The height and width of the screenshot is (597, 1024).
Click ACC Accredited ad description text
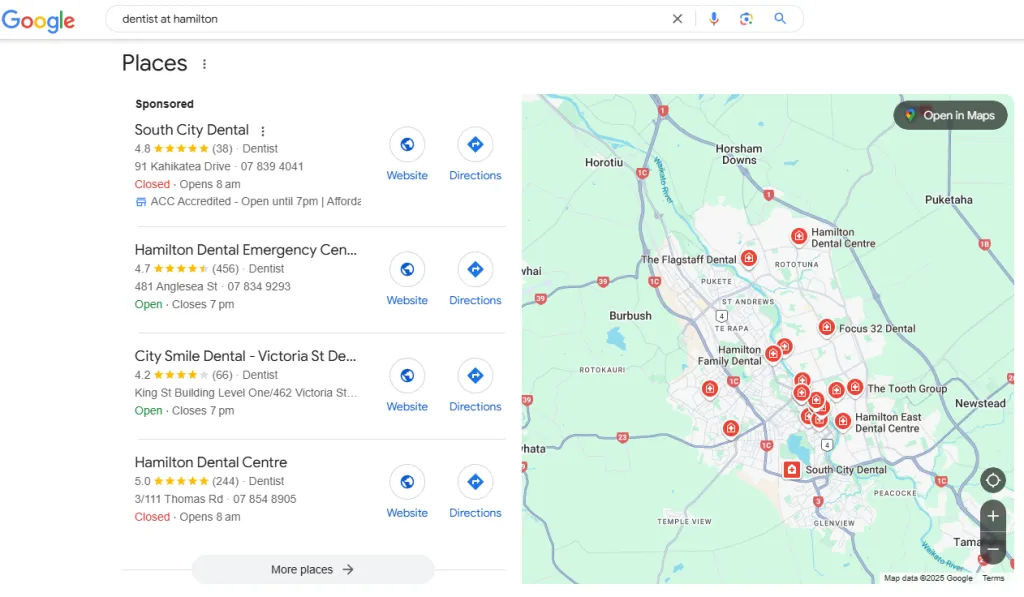point(255,201)
